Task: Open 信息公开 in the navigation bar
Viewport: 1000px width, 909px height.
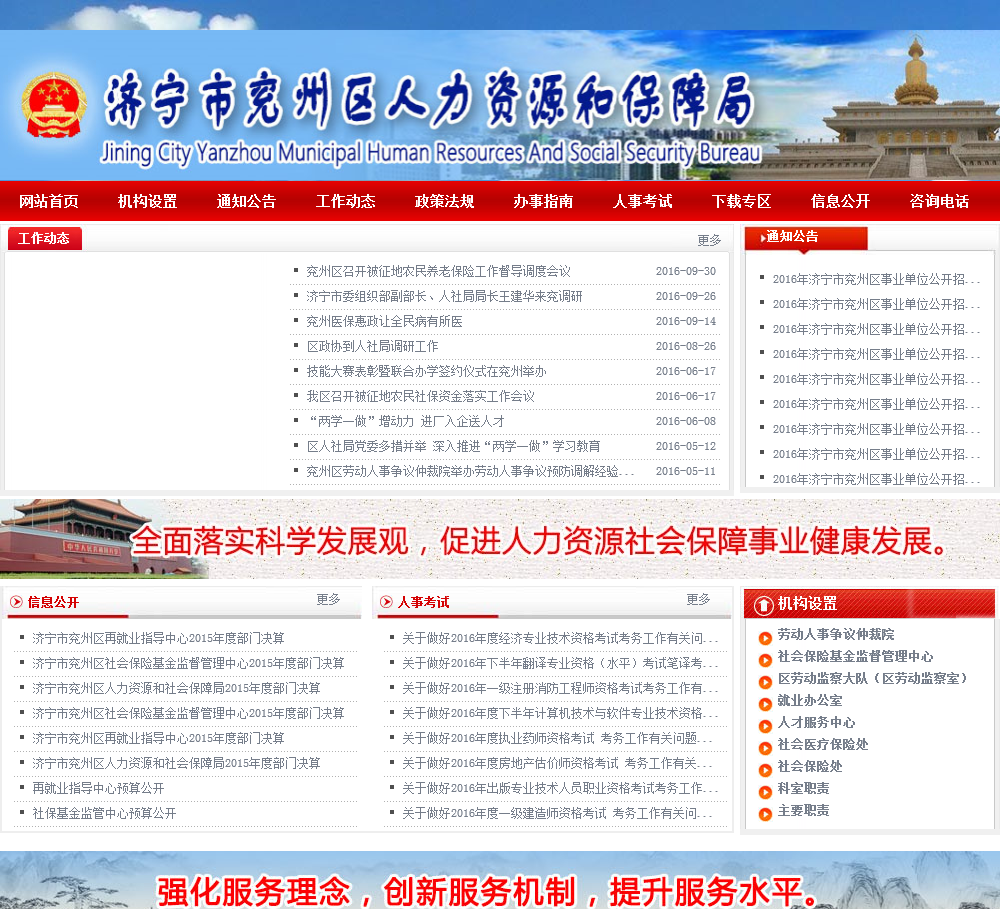Action: (841, 202)
